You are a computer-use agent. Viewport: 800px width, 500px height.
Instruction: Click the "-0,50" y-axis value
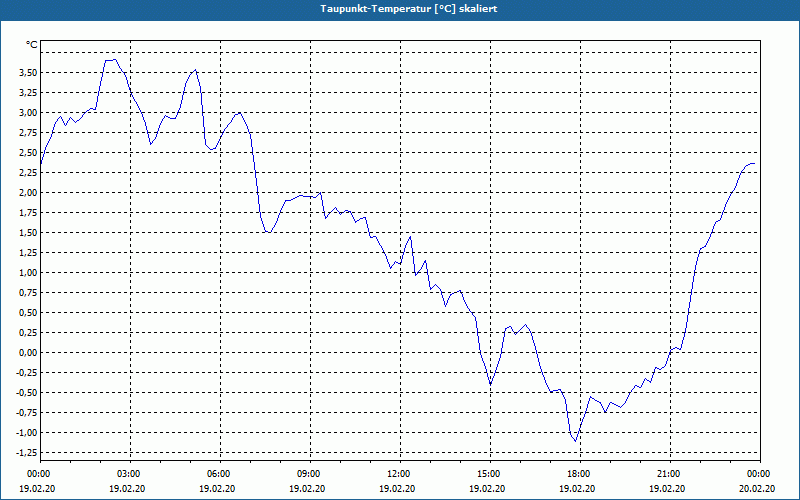[27, 392]
